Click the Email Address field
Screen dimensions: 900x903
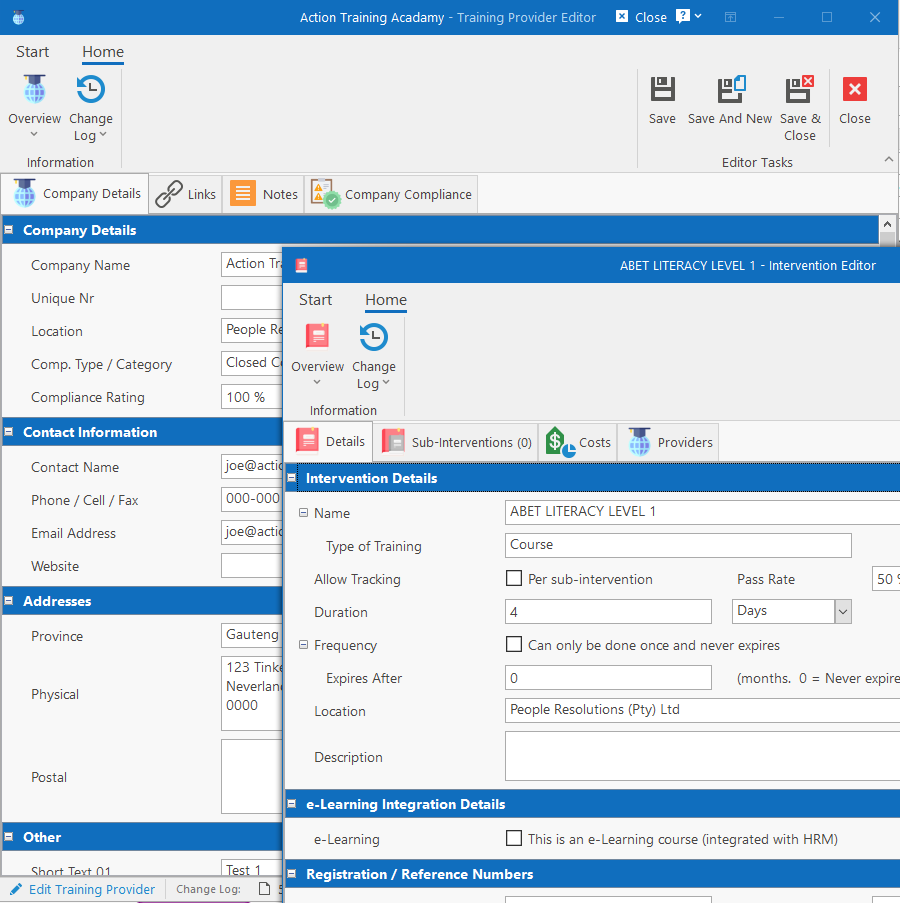click(252, 532)
